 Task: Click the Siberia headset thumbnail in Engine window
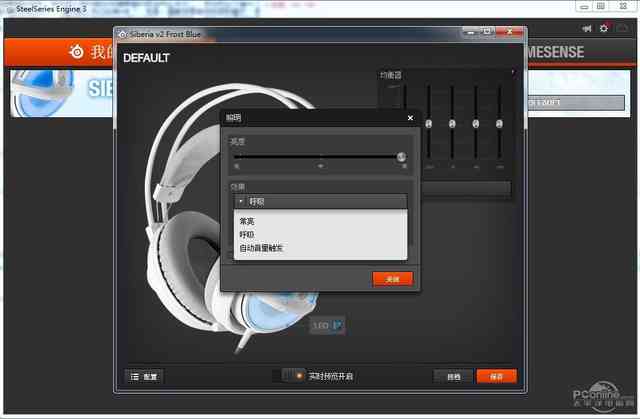coord(43,93)
